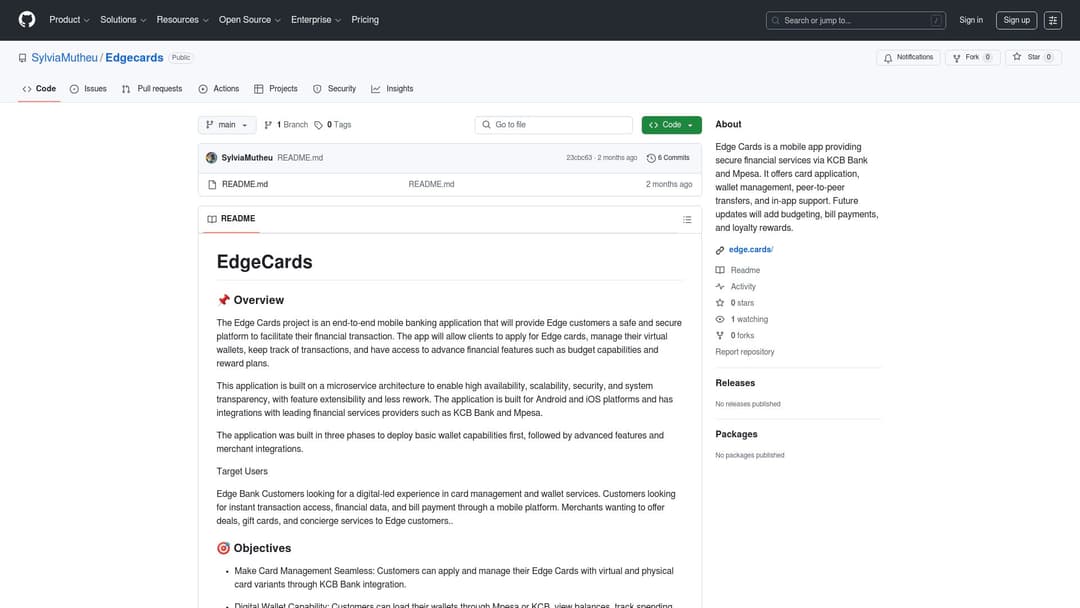Open the Projects tab
This screenshot has height=608, width=1080.
(276, 89)
